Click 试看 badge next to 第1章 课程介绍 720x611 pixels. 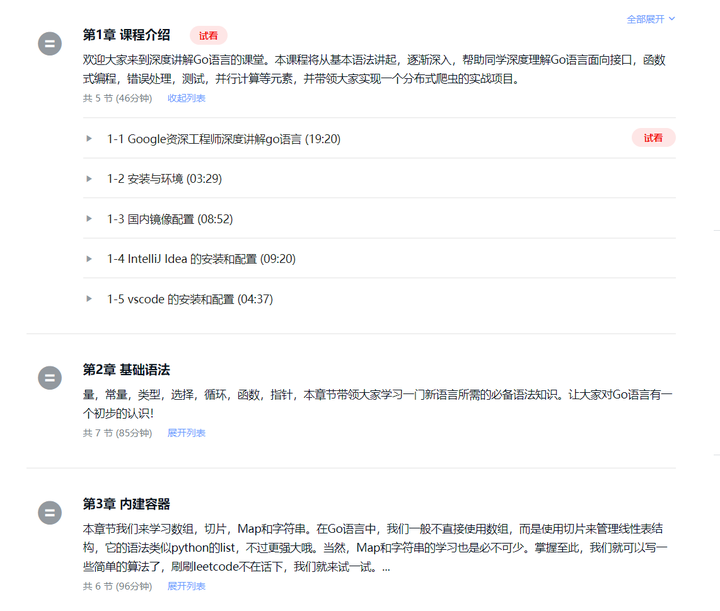[208, 35]
